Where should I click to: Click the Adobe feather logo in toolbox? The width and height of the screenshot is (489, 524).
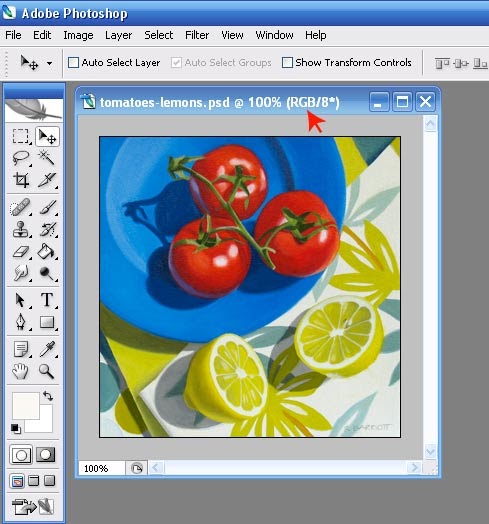[x=33, y=110]
